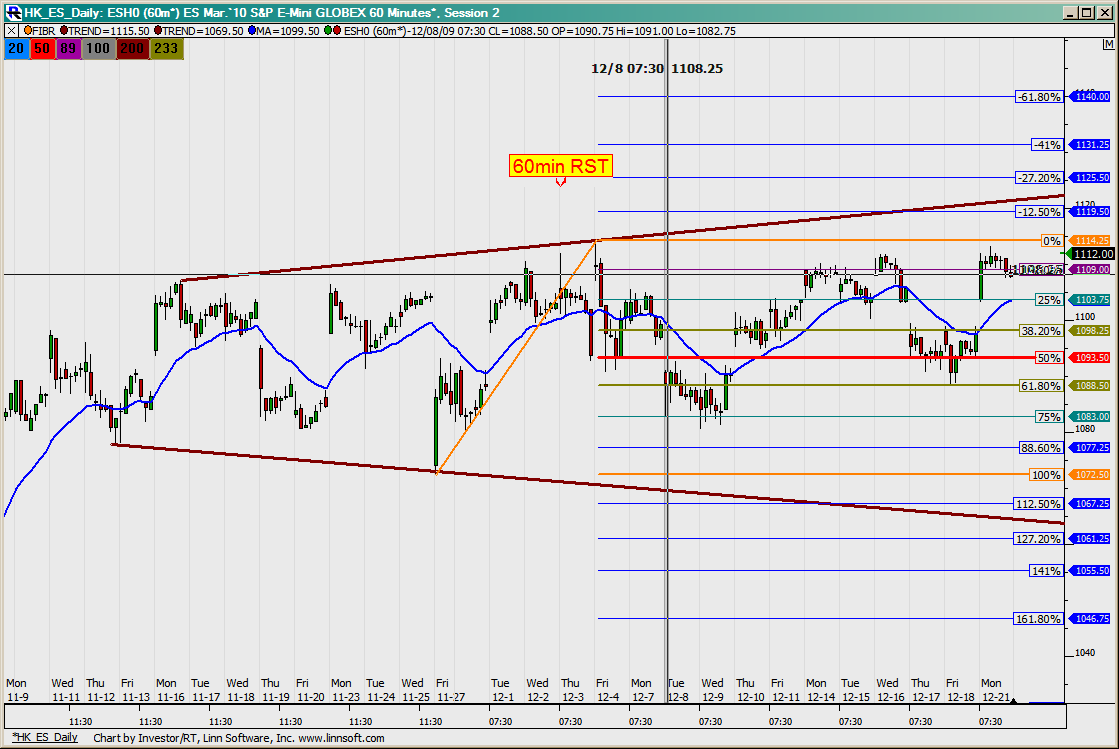Click the red arrow under 60min RST
The height and width of the screenshot is (749, 1119).
(x=560, y=182)
